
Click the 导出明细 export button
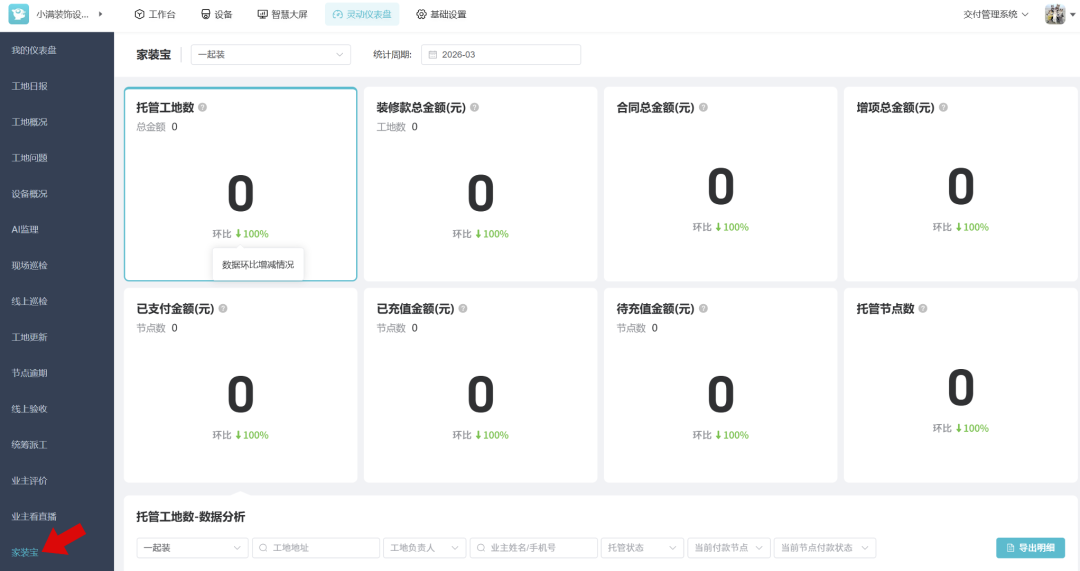(1030, 548)
